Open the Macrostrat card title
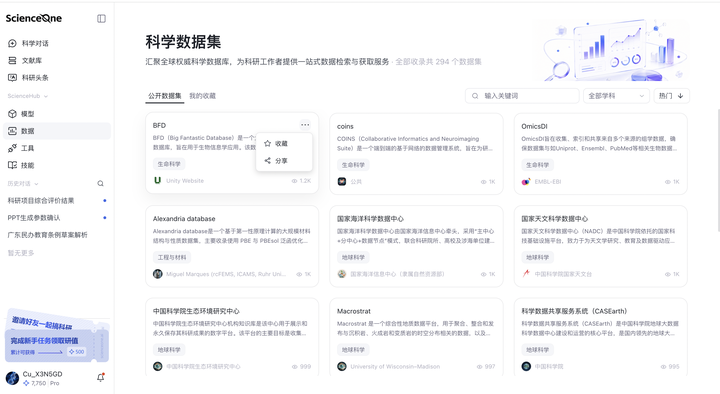Screen dimensions: 720x394 tap(354, 311)
